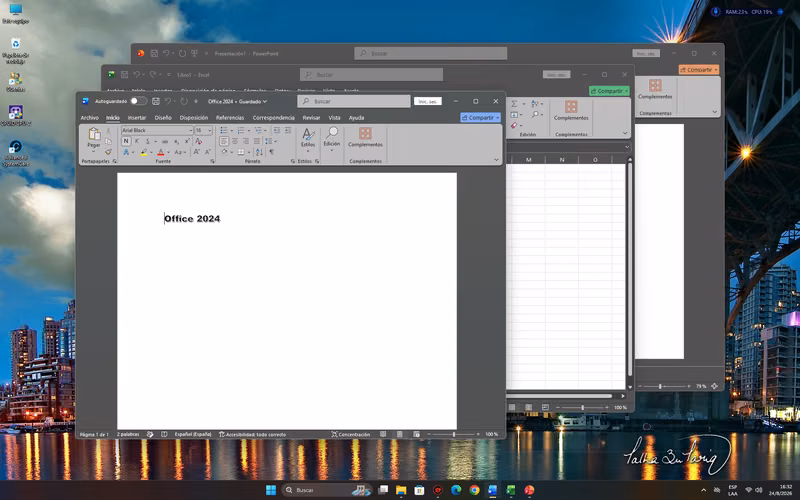Click the multilevel list icon in Word

tap(258, 131)
